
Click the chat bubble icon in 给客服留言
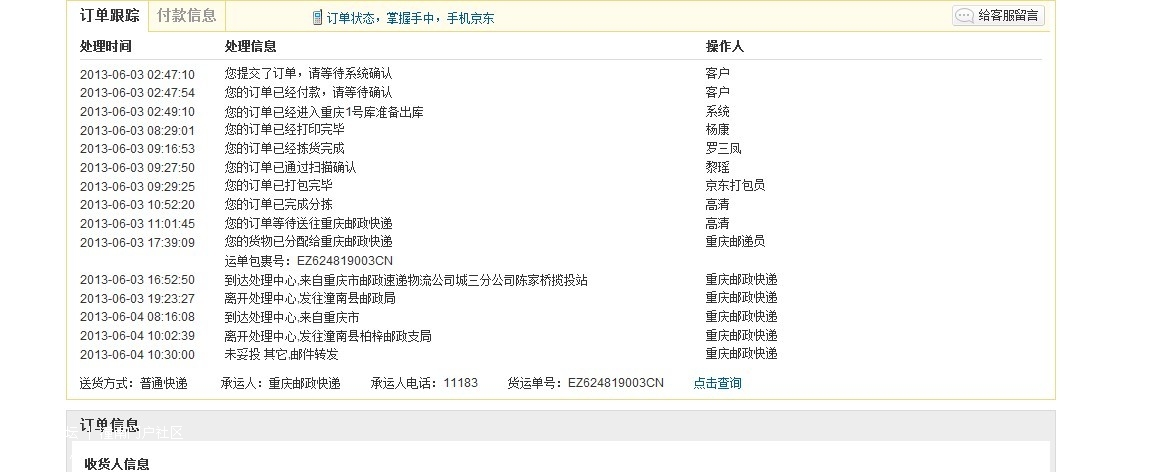(965, 16)
